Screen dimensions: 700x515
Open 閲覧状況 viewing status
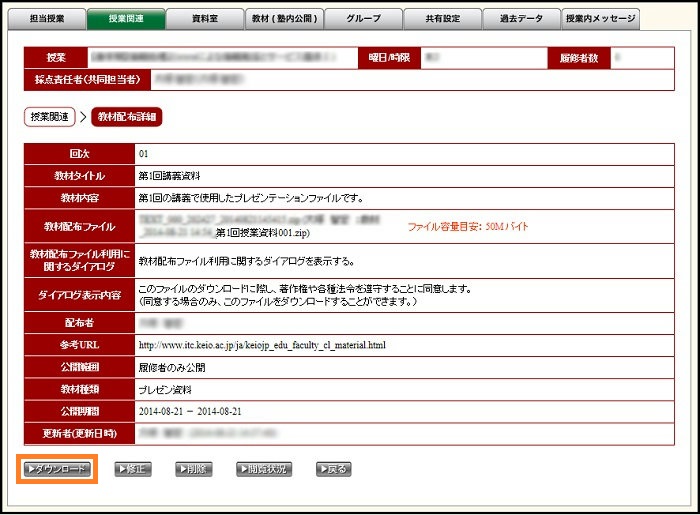[264, 468]
